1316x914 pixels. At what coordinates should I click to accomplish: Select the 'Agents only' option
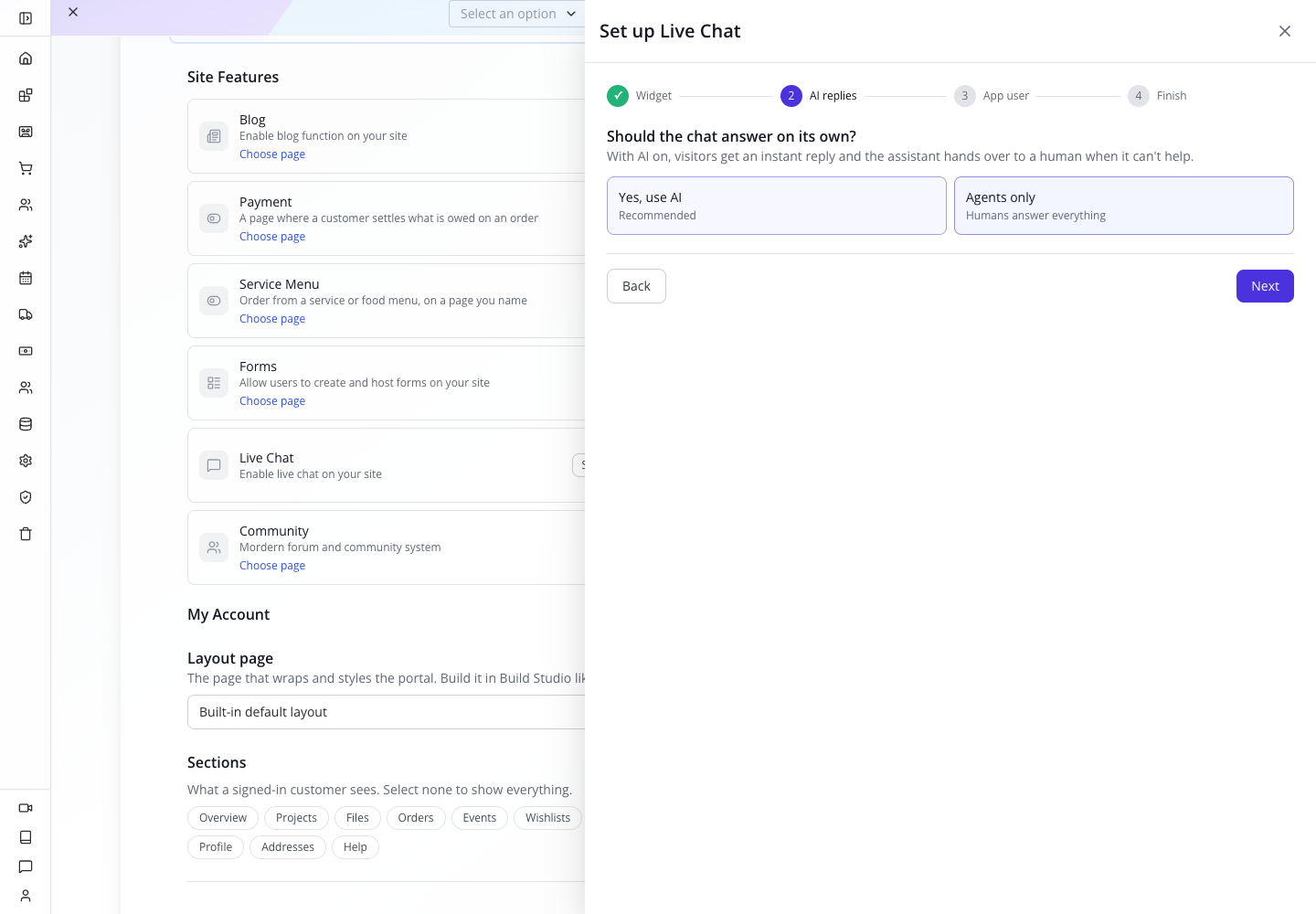(1124, 206)
